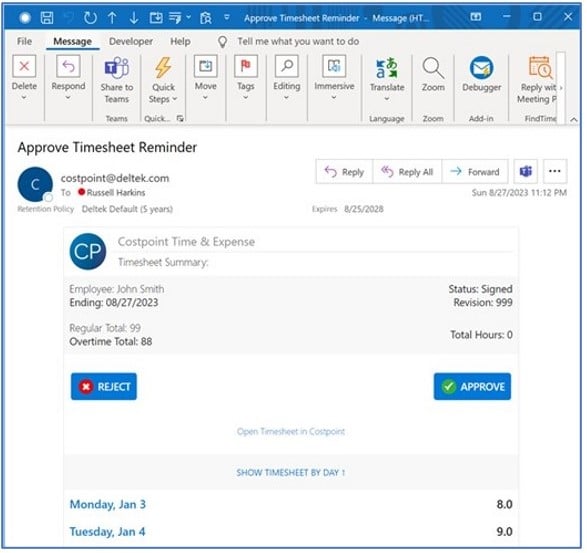Open the more actions ellipsis button

[x=555, y=171]
